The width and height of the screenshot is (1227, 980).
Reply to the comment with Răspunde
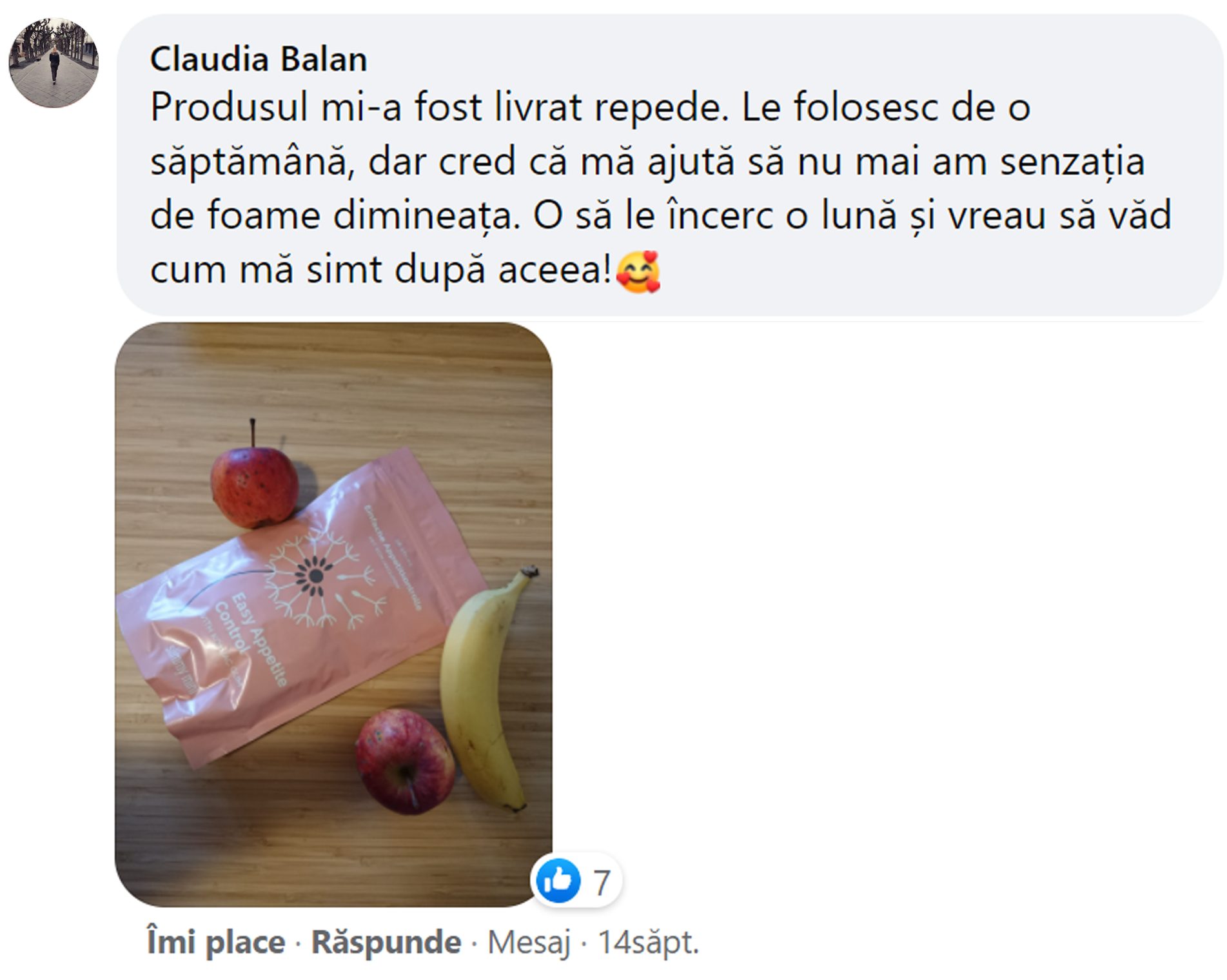(x=386, y=942)
